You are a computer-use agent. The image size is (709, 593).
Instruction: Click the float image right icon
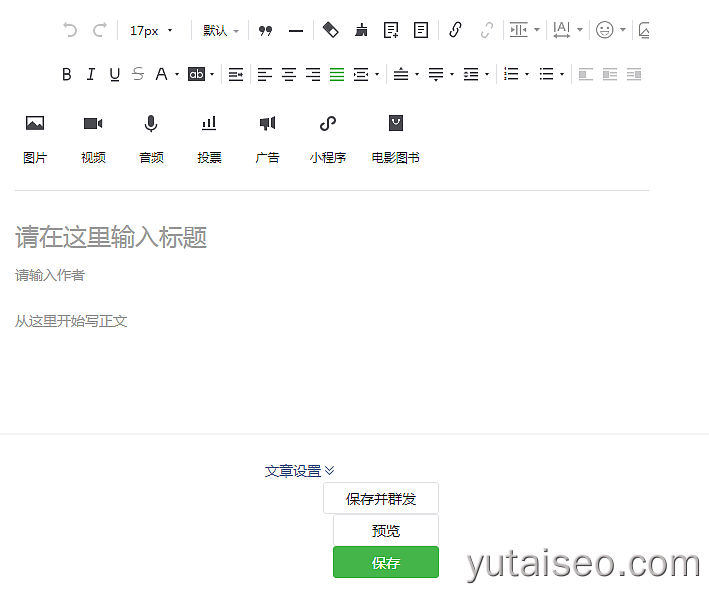click(x=634, y=74)
